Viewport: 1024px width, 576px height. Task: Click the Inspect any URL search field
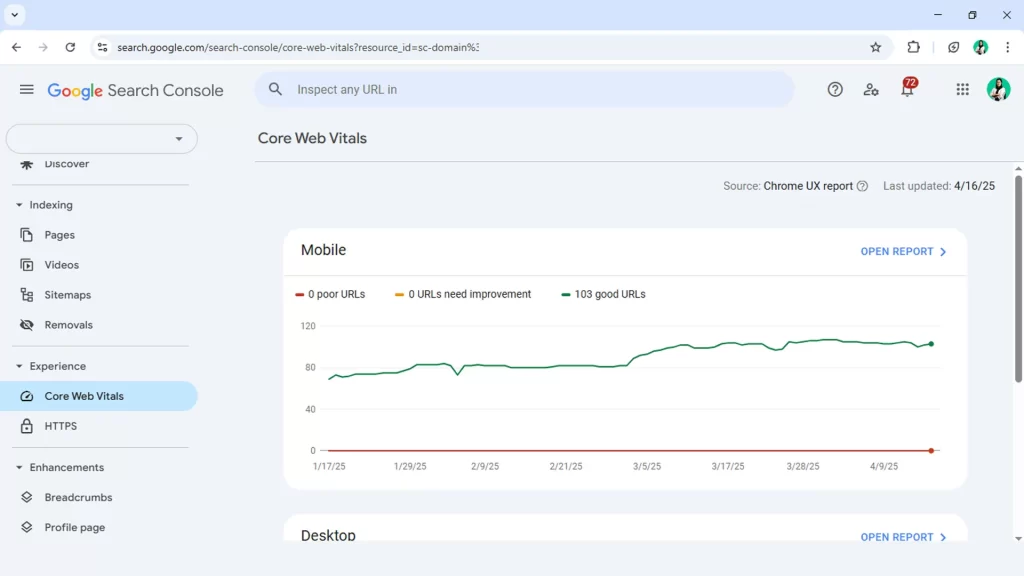[x=524, y=89]
